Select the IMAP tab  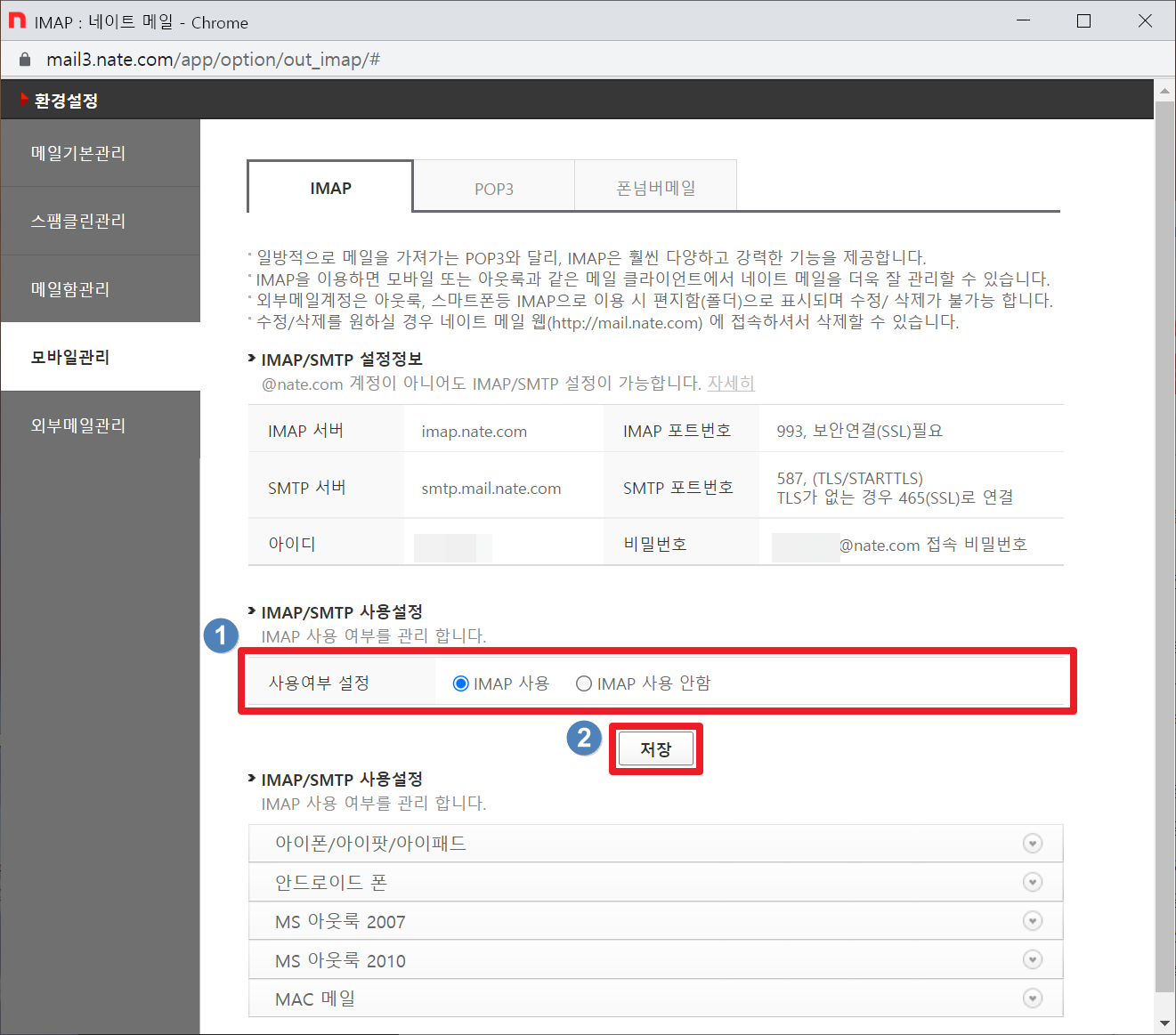pos(330,188)
